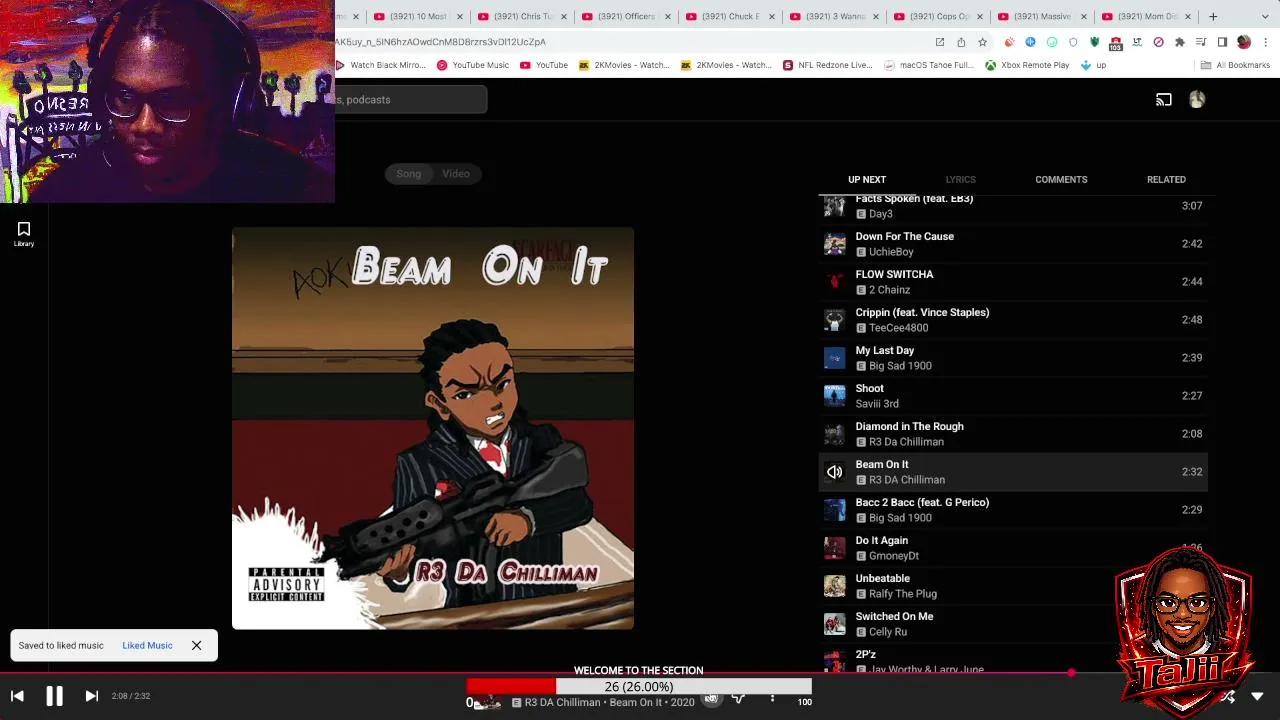The width and height of the screenshot is (1280, 720).
Task: Open TeeCee4800 artist link
Action: click(898, 328)
